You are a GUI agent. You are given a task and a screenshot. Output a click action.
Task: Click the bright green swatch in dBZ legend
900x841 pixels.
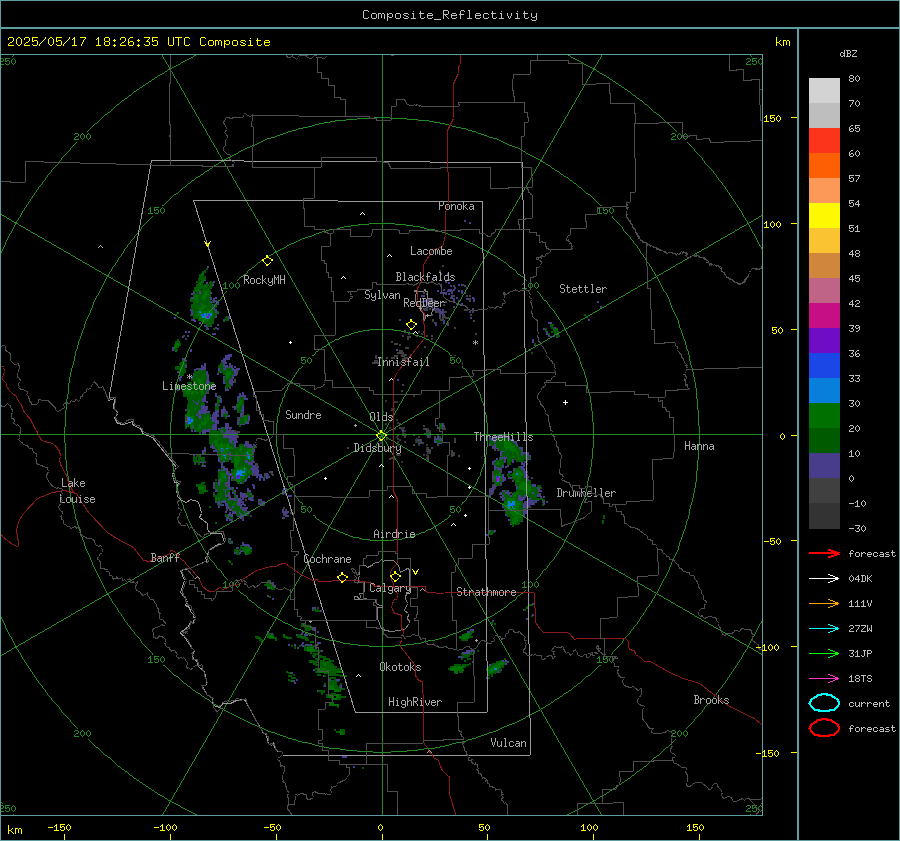click(x=824, y=415)
